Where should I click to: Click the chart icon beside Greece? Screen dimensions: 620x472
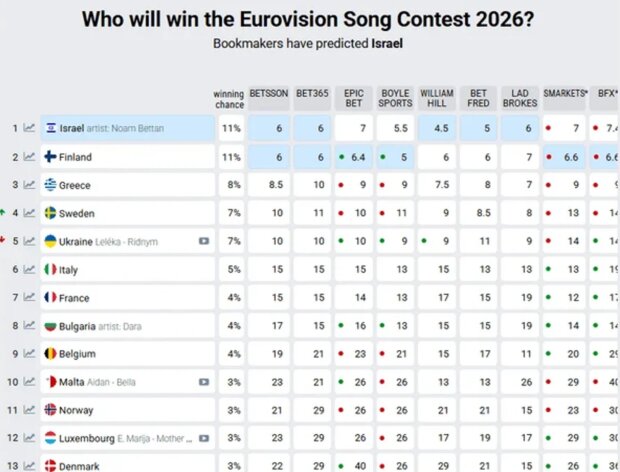[30, 185]
